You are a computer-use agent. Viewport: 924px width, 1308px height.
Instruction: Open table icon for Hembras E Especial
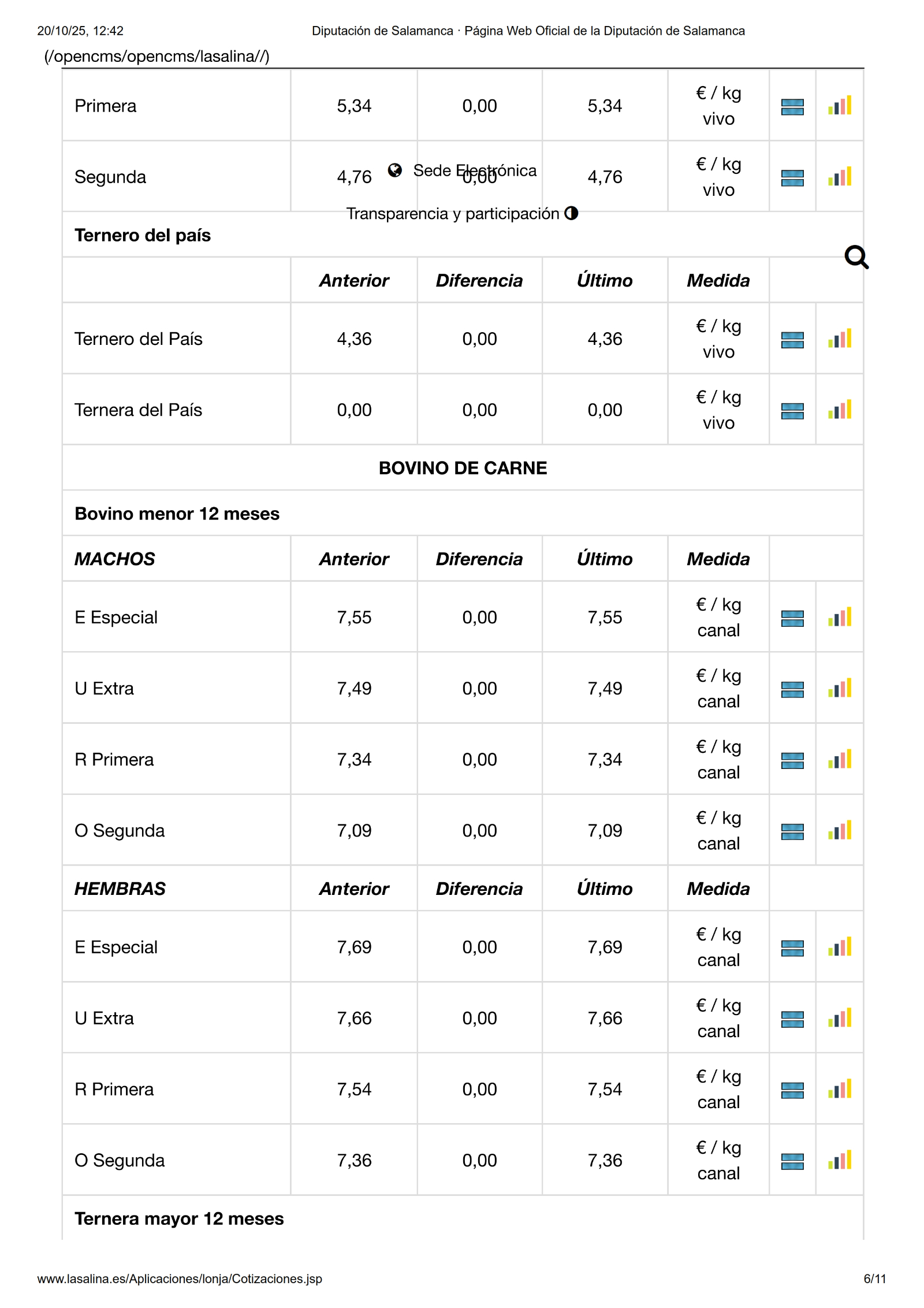(792, 948)
